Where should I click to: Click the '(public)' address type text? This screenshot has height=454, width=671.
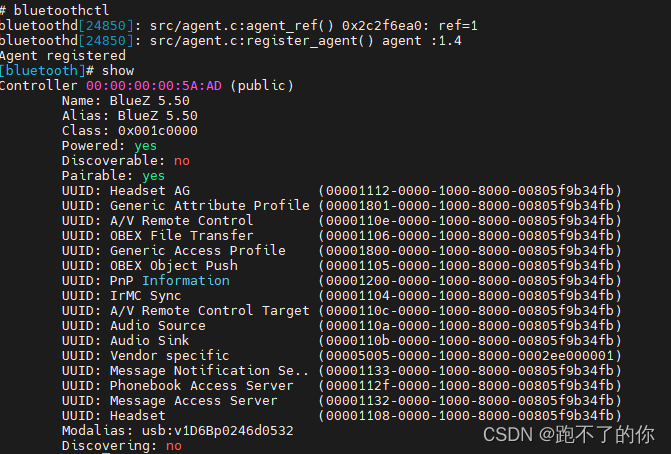(x=262, y=86)
